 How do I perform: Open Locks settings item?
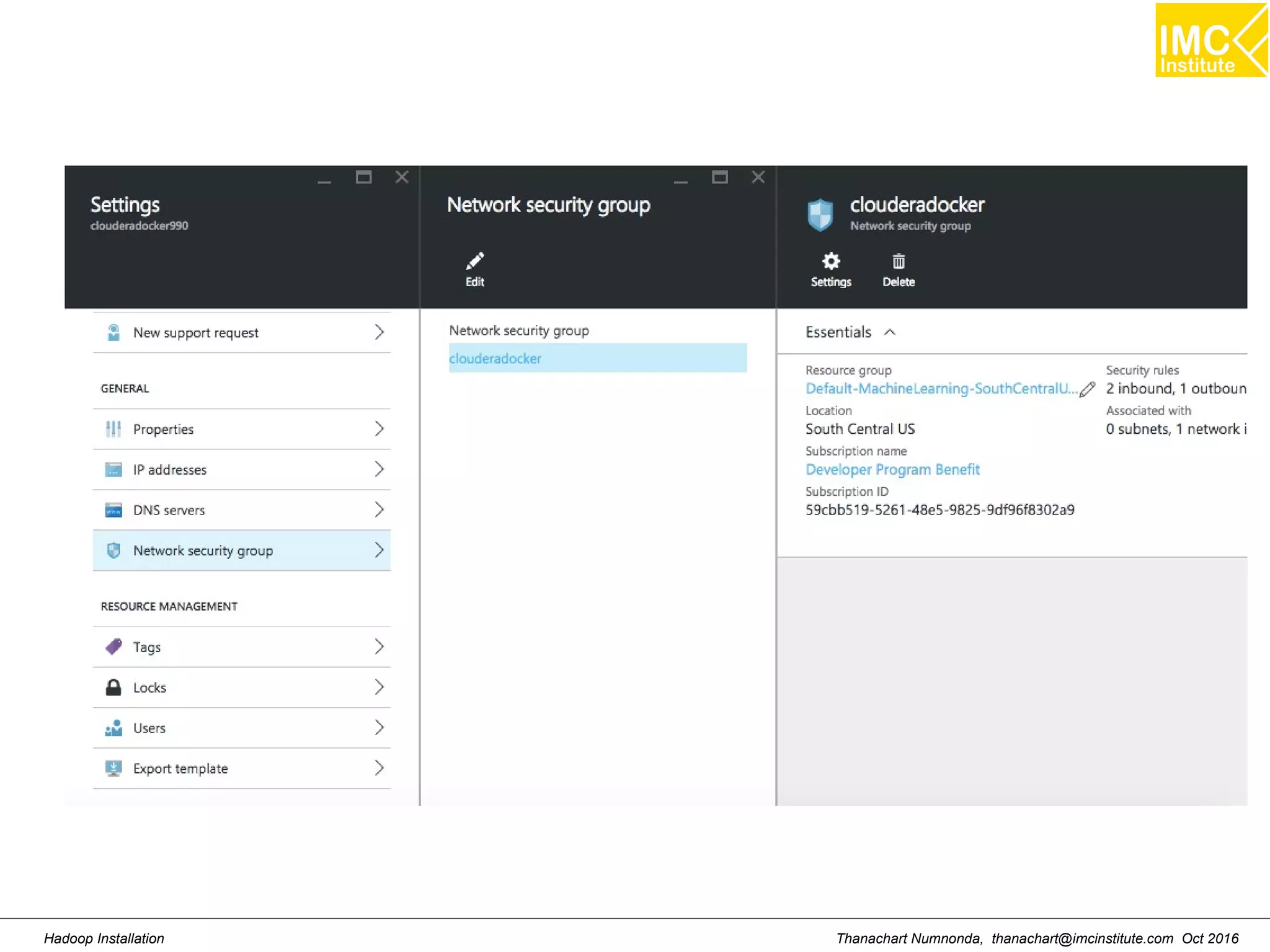click(x=242, y=687)
